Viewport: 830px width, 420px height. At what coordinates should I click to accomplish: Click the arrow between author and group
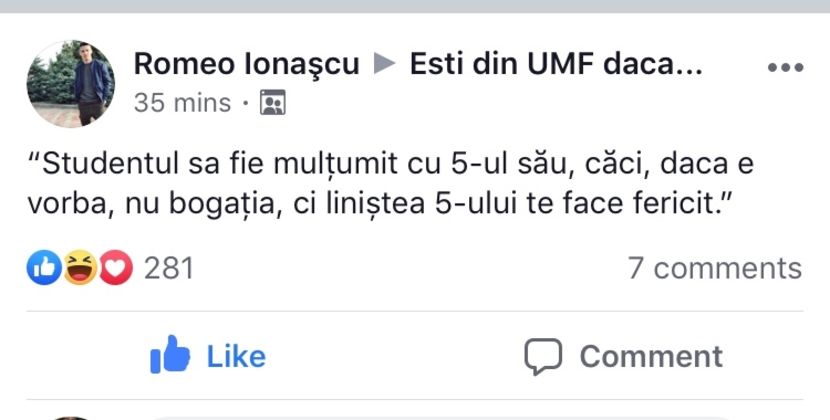(384, 64)
